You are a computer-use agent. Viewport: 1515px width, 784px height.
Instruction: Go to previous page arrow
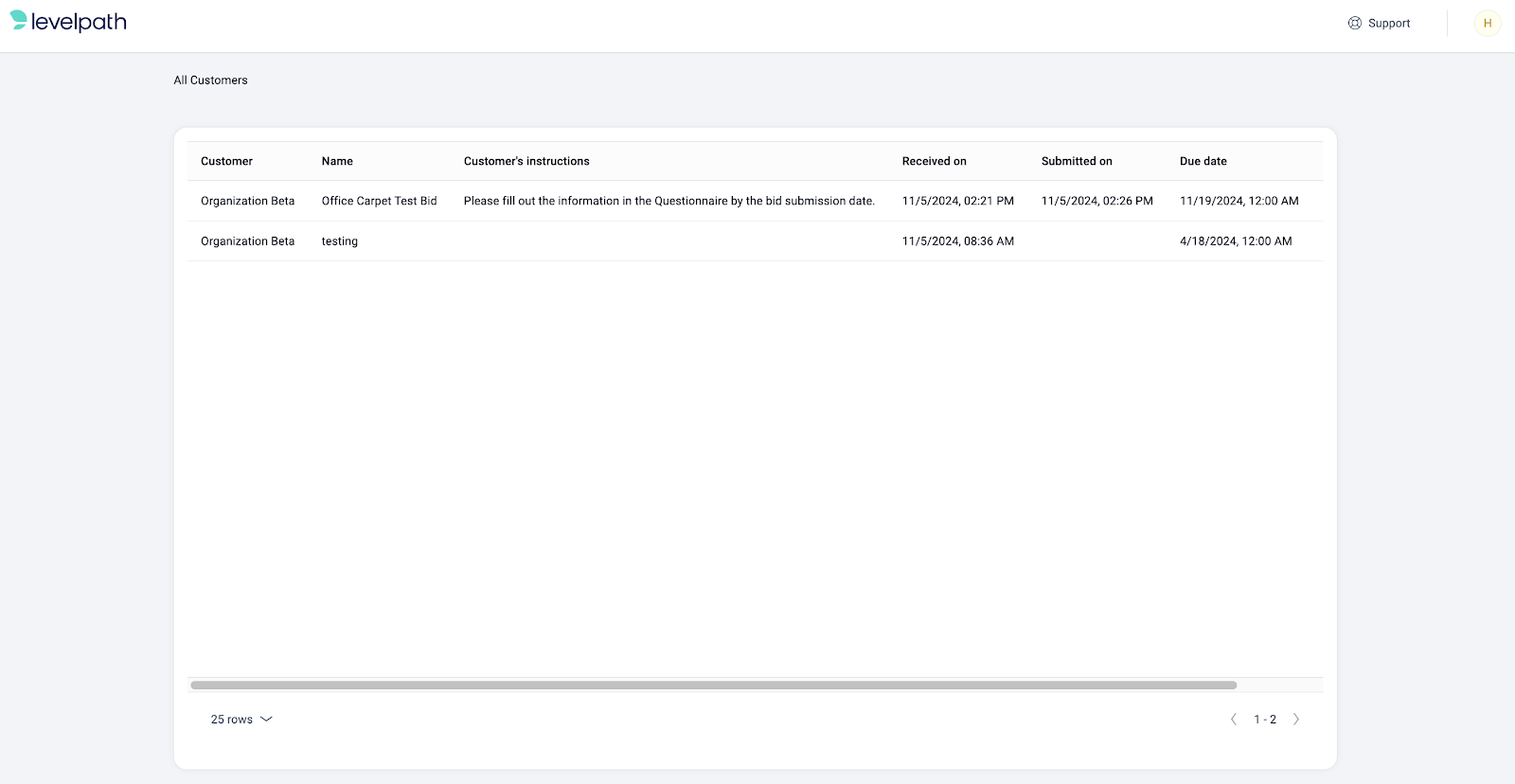(x=1233, y=720)
